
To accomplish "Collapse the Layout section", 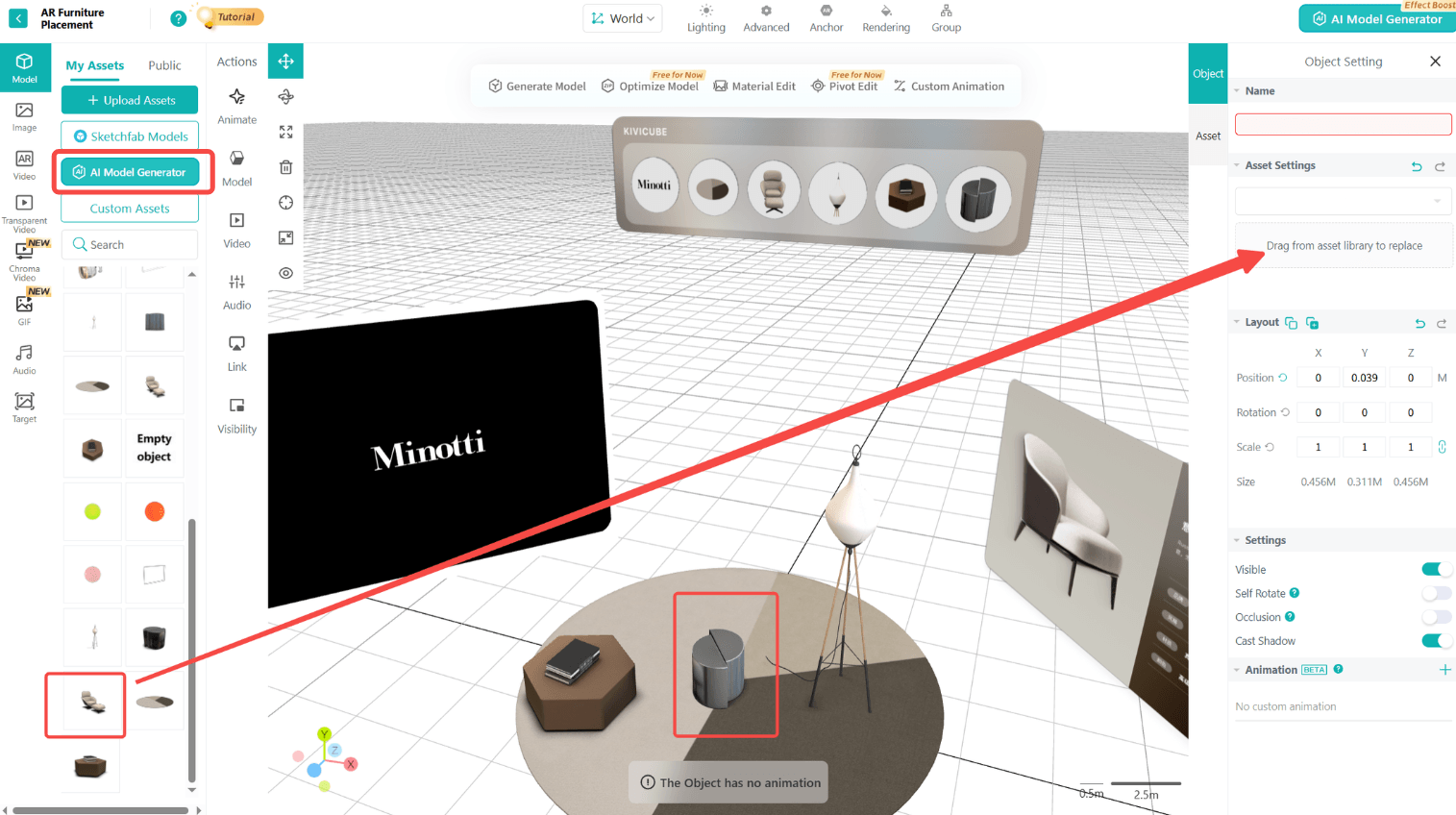I will click(x=1237, y=322).
